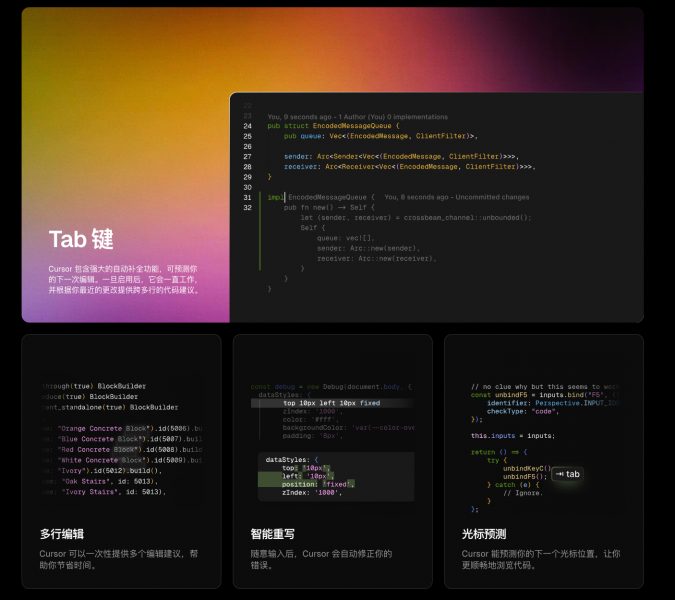The height and width of the screenshot is (600, 675).
Task: Click the 'Orange Concrete Block' code line
Action: click(x=123, y=429)
